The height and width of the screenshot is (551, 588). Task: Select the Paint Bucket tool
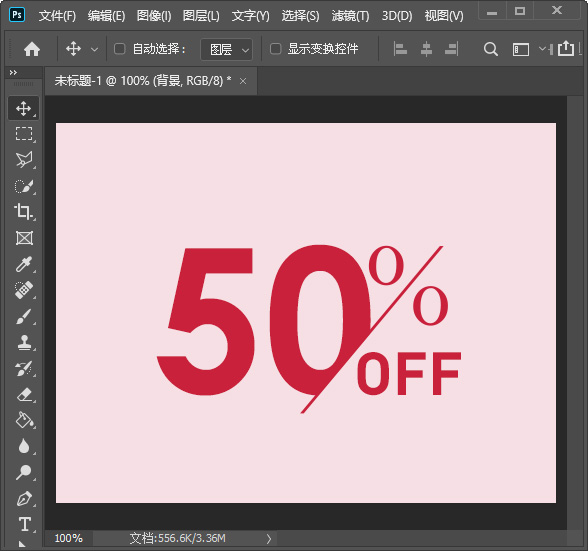24,420
